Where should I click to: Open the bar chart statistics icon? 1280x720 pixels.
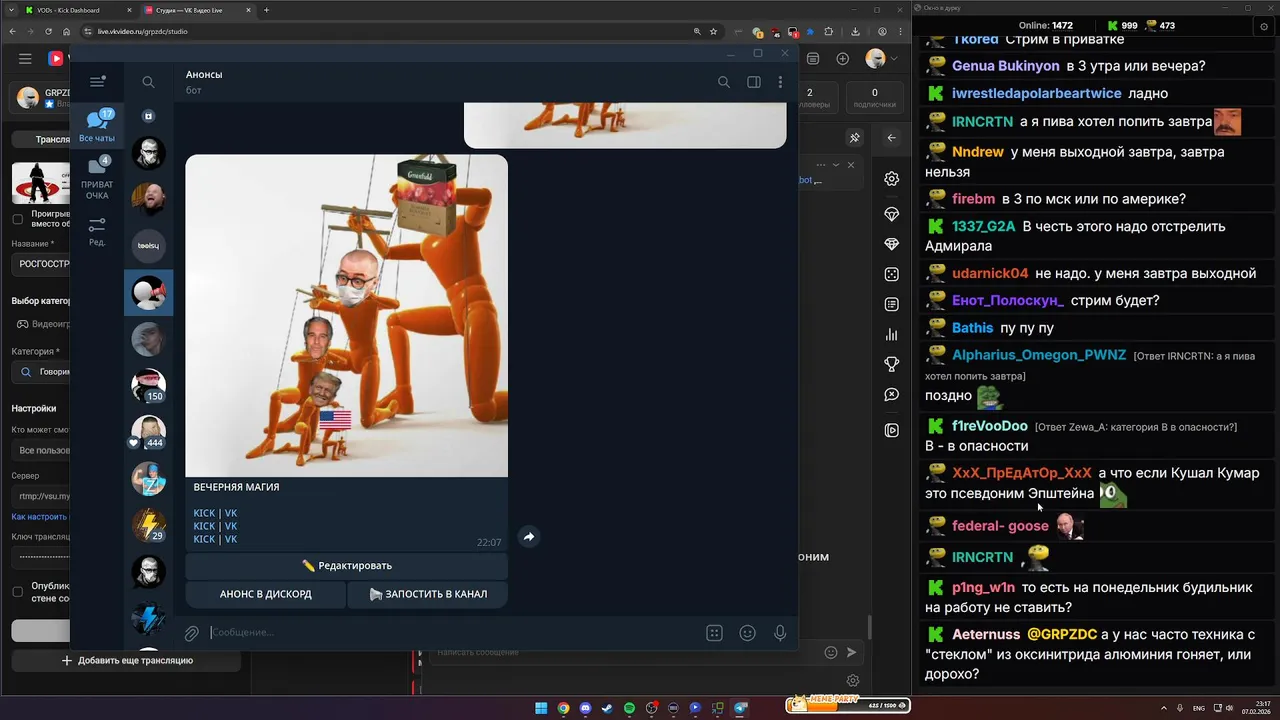[x=891, y=334]
